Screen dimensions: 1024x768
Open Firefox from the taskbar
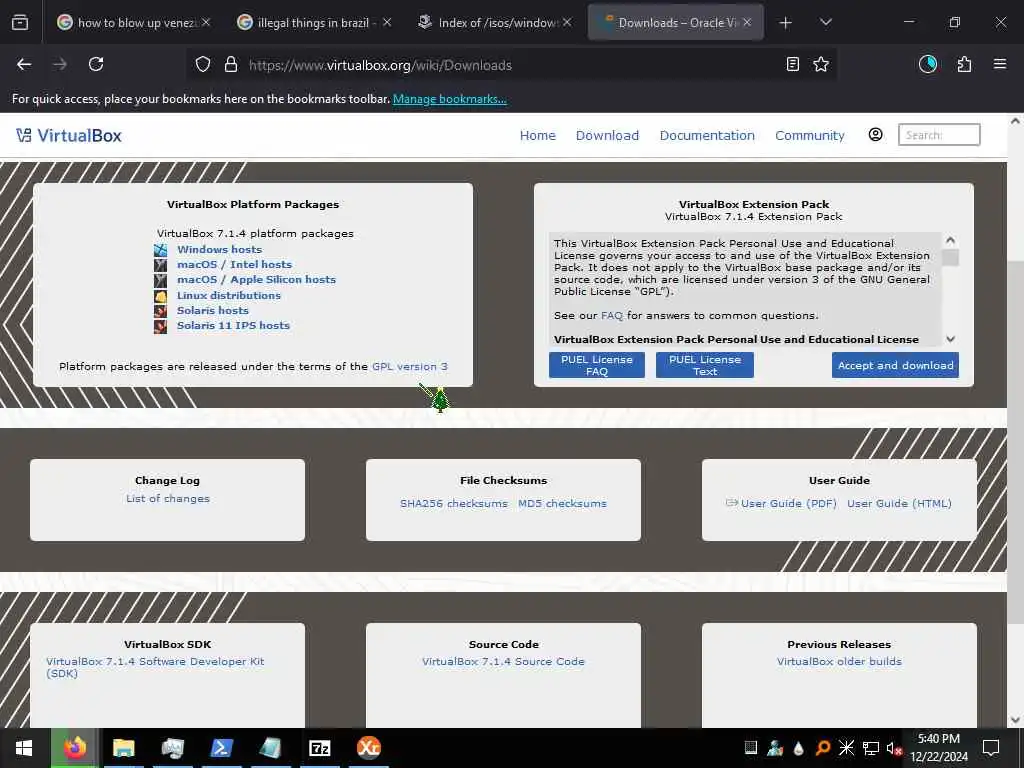pos(74,748)
